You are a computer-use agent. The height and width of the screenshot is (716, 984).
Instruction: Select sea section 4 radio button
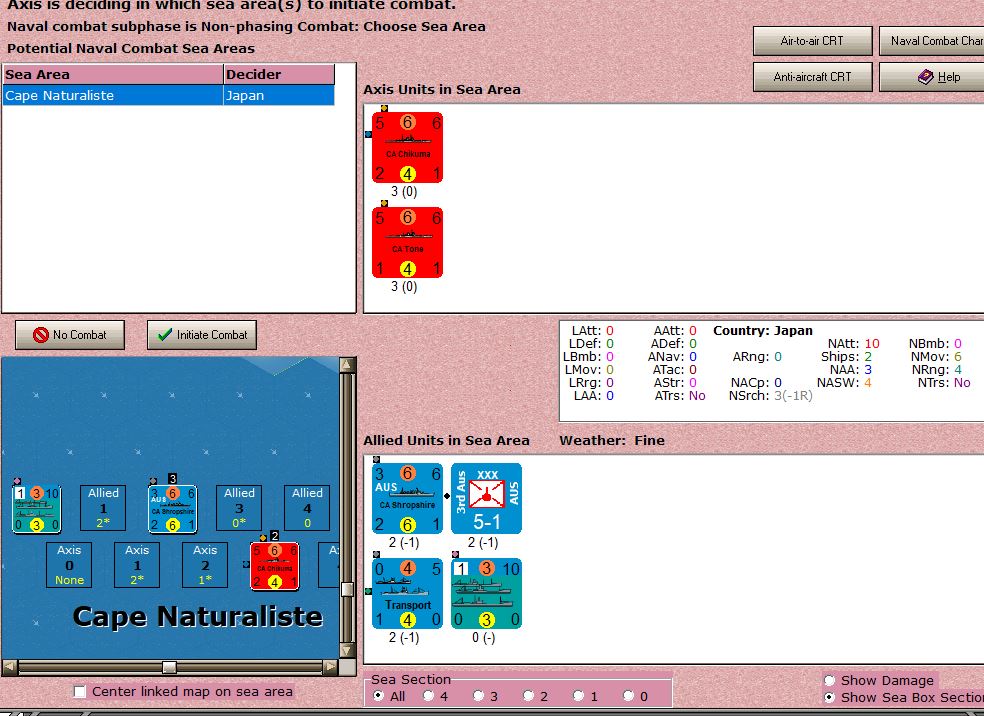coord(428,696)
